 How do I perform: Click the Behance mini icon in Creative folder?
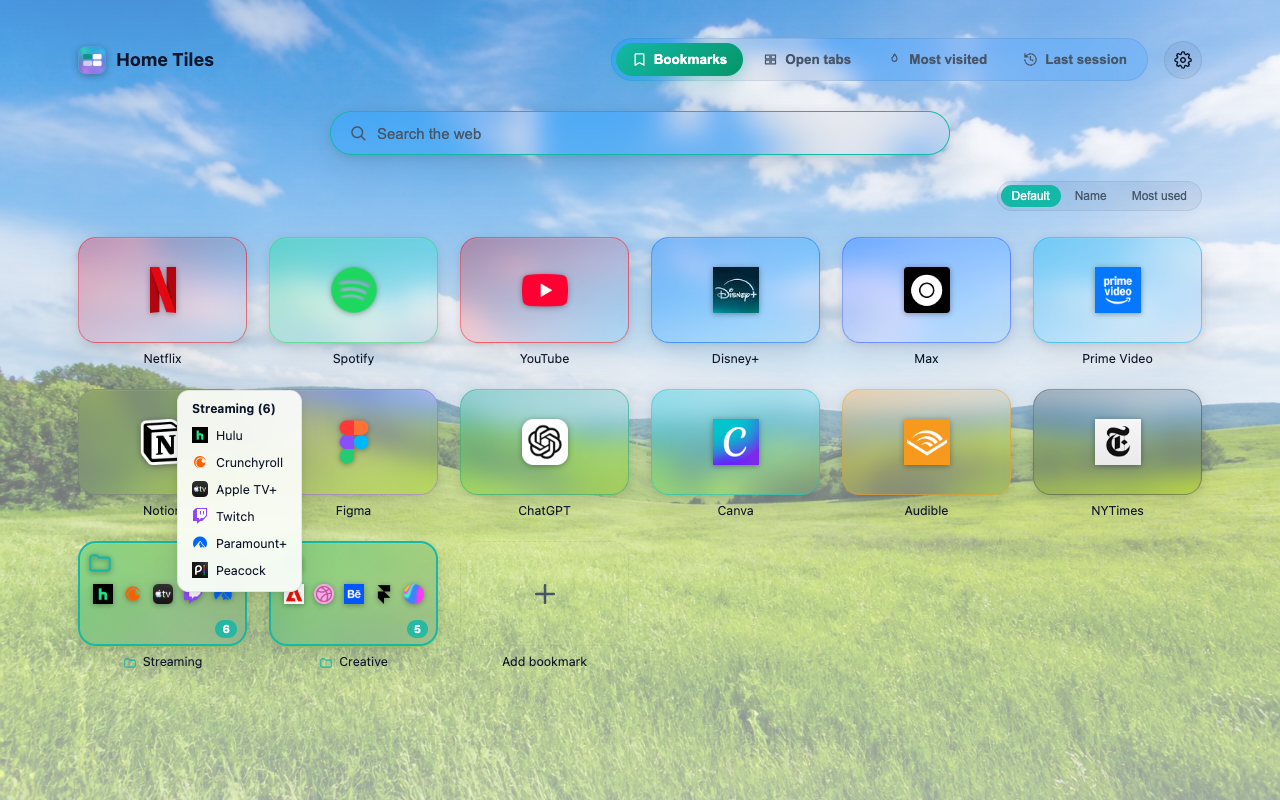coord(354,594)
